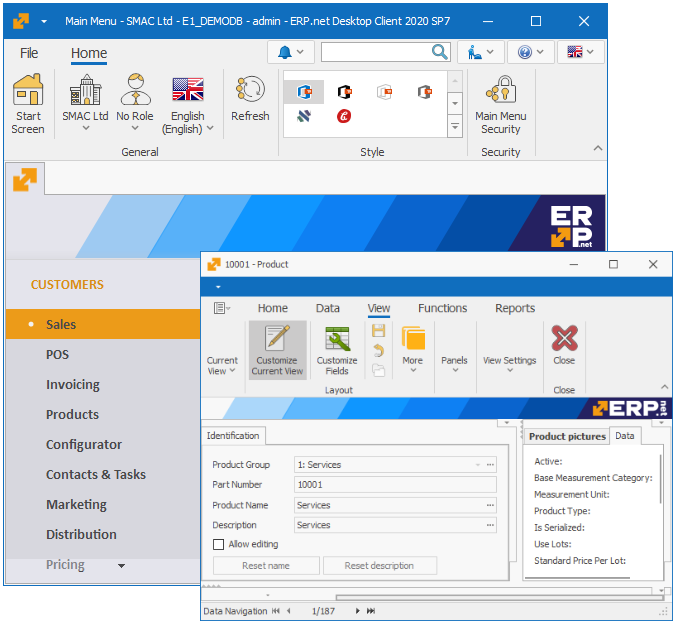Viewport: 676px width, 624px height.
Task: Click the Part Number field
Action: coord(395,485)
